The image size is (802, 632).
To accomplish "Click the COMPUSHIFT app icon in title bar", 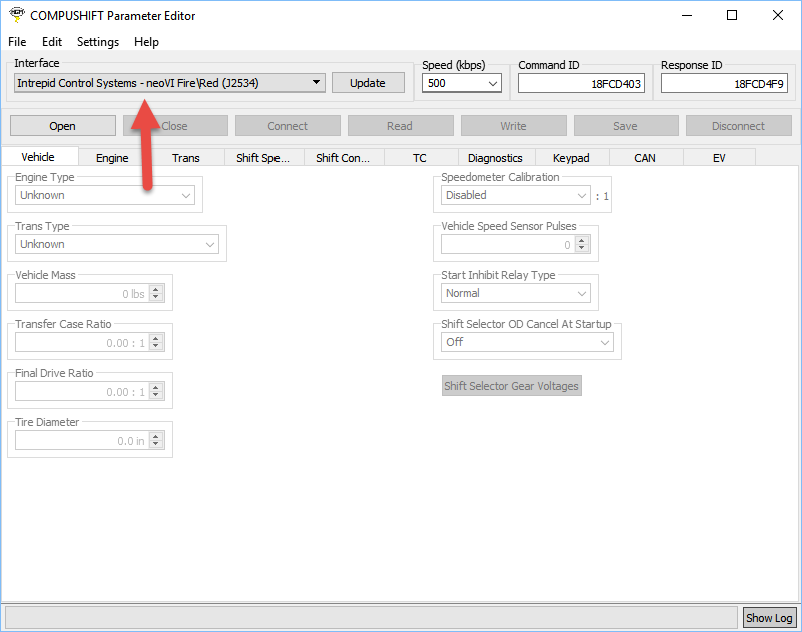I will coord(15,15).
